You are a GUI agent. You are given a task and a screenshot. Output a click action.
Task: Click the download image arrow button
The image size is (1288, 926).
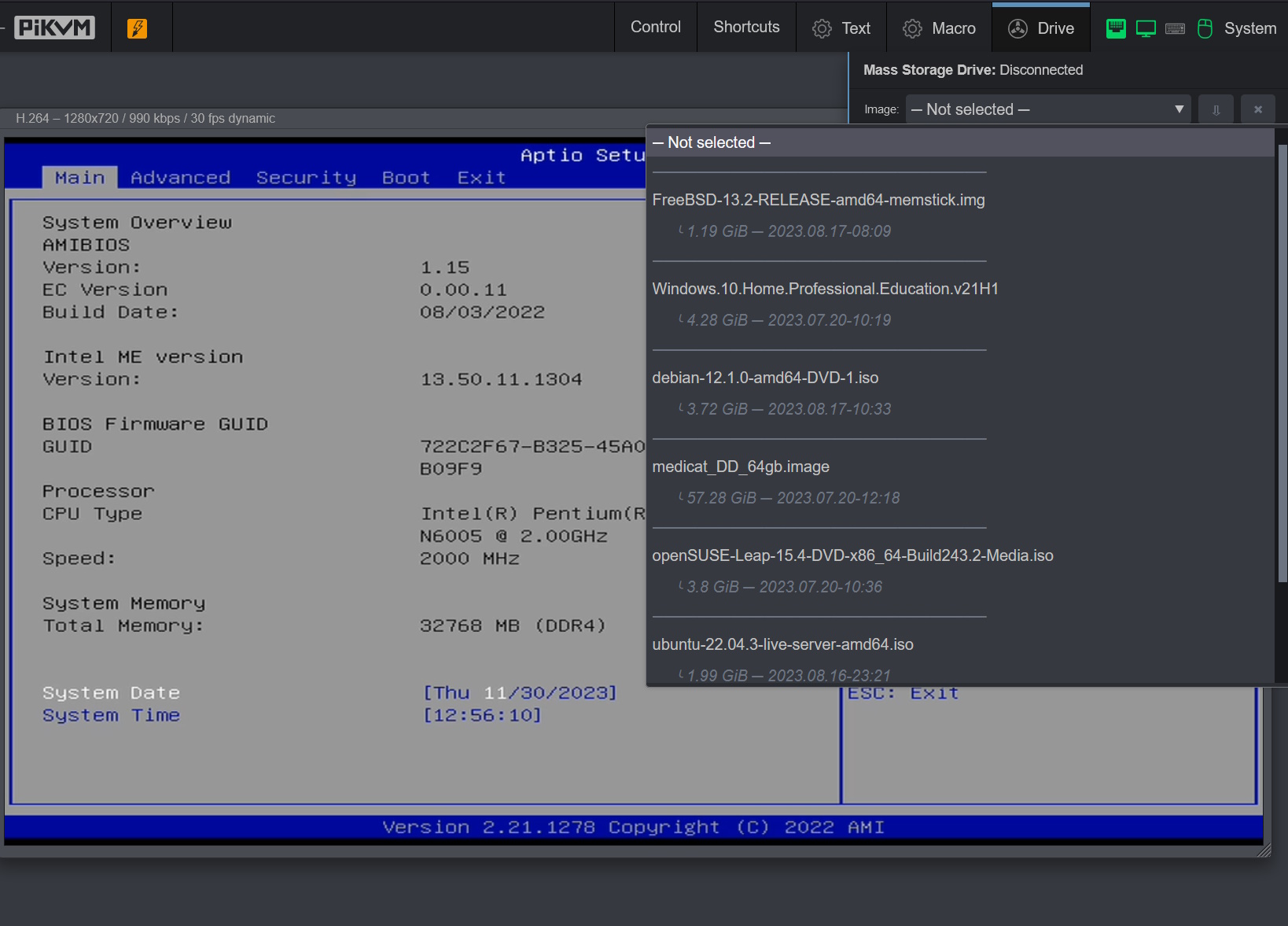[1216, 109]
